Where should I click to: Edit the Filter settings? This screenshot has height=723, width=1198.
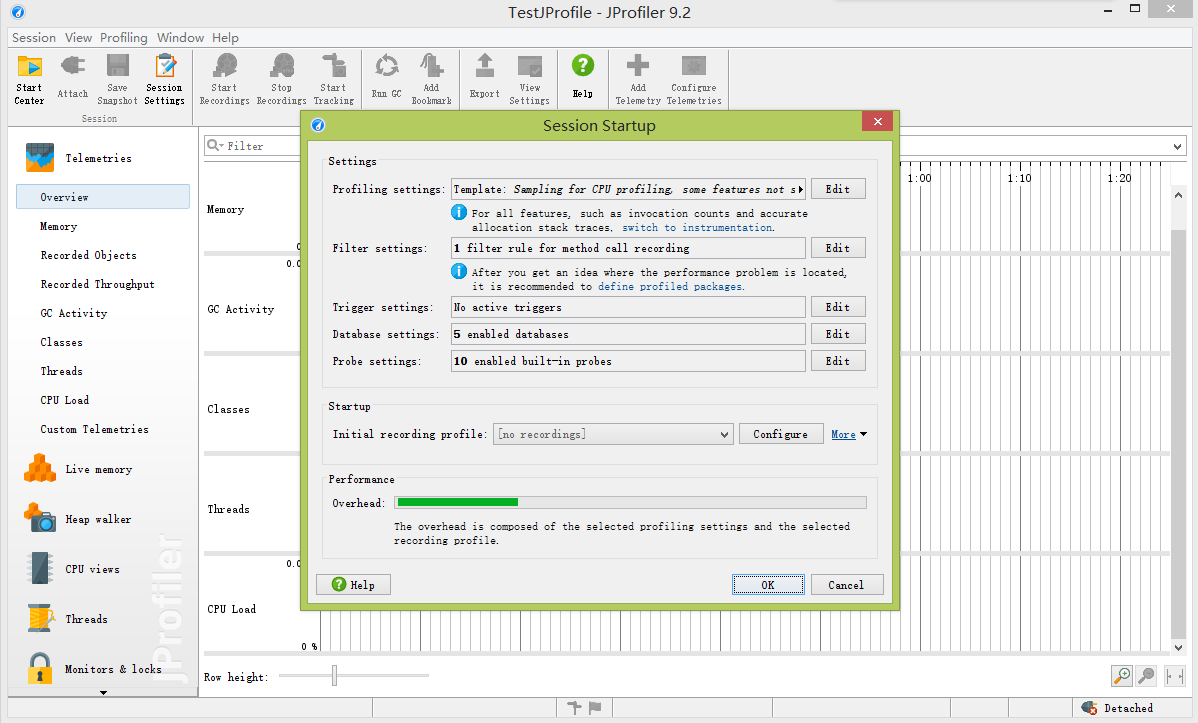[838, 248]
